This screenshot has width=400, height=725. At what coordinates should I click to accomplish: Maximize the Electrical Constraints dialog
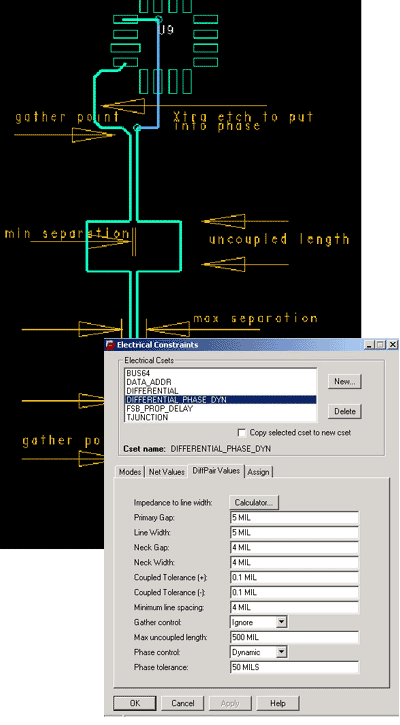(380, 345)
